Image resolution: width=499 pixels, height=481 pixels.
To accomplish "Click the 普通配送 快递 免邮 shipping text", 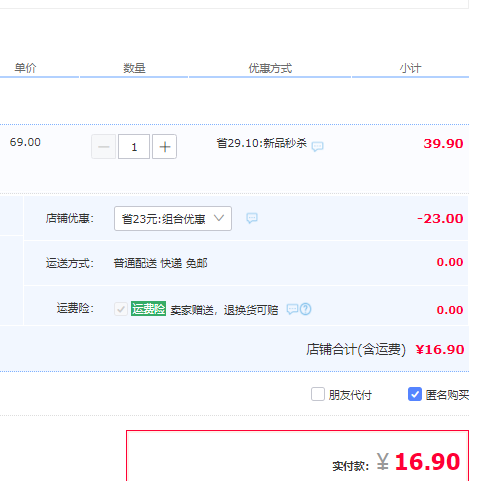I will [x=160, y=263].
